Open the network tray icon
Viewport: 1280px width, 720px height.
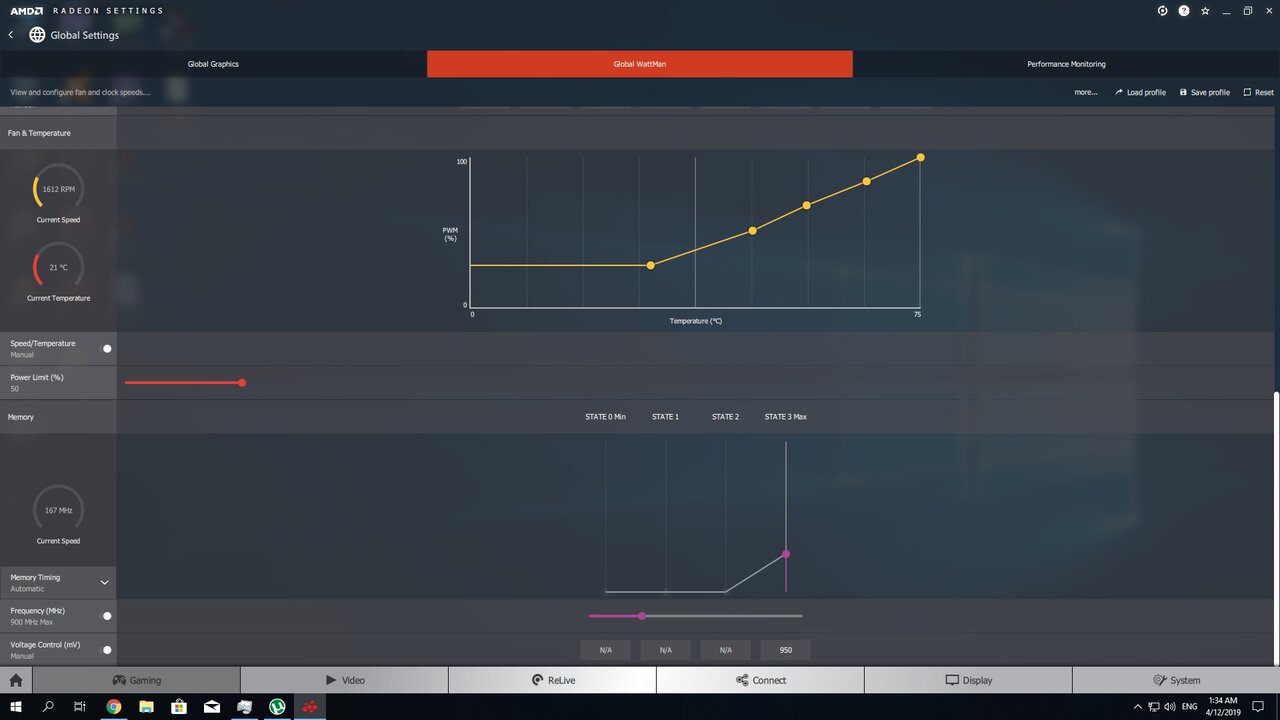coord(1155,707)
